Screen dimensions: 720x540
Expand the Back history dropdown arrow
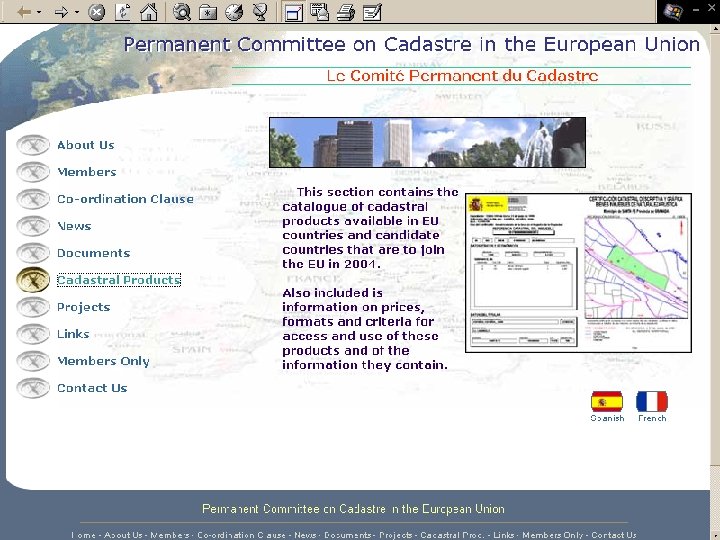(39, 12)
